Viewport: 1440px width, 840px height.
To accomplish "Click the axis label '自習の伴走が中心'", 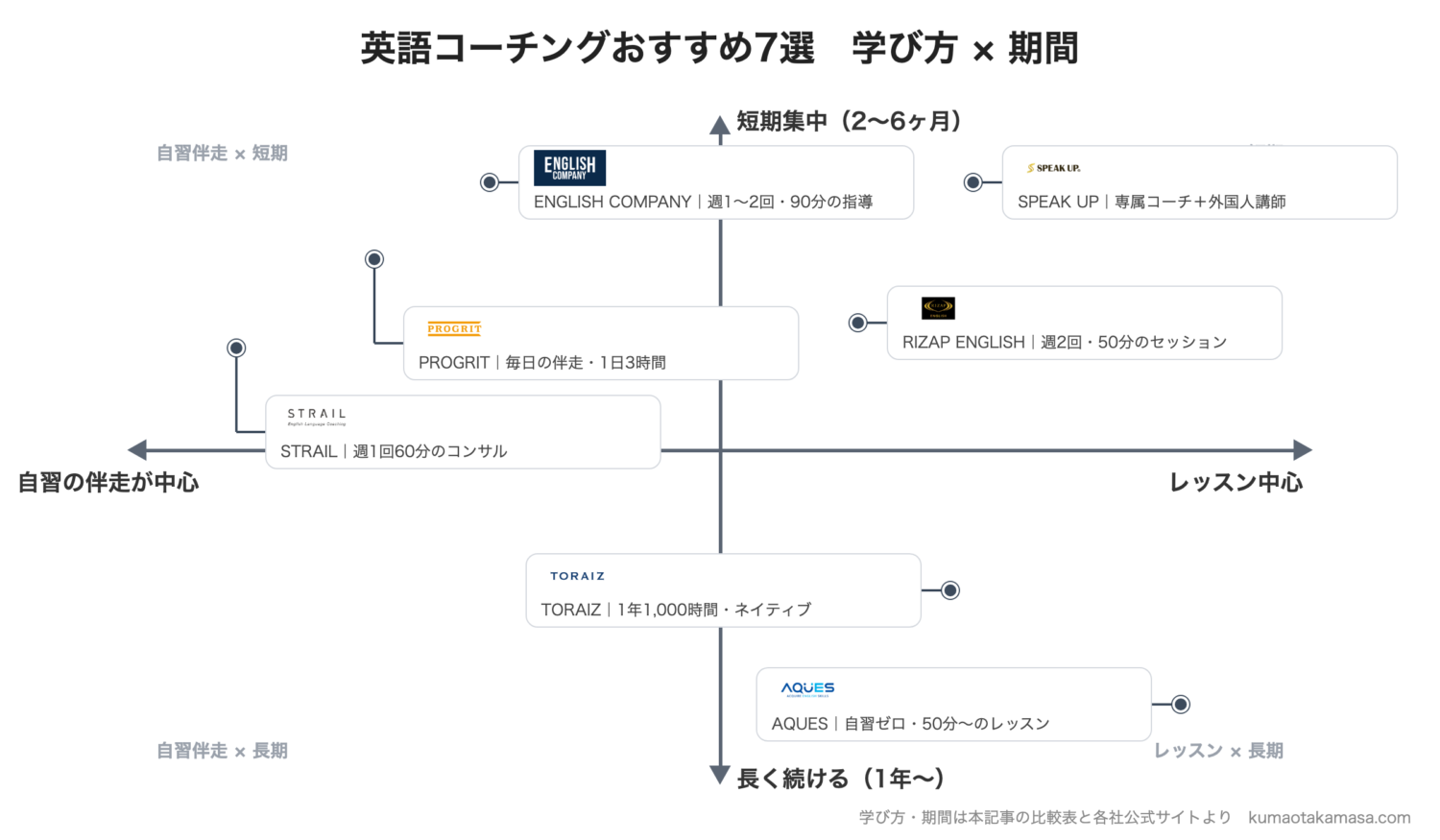I will point(108,482).
